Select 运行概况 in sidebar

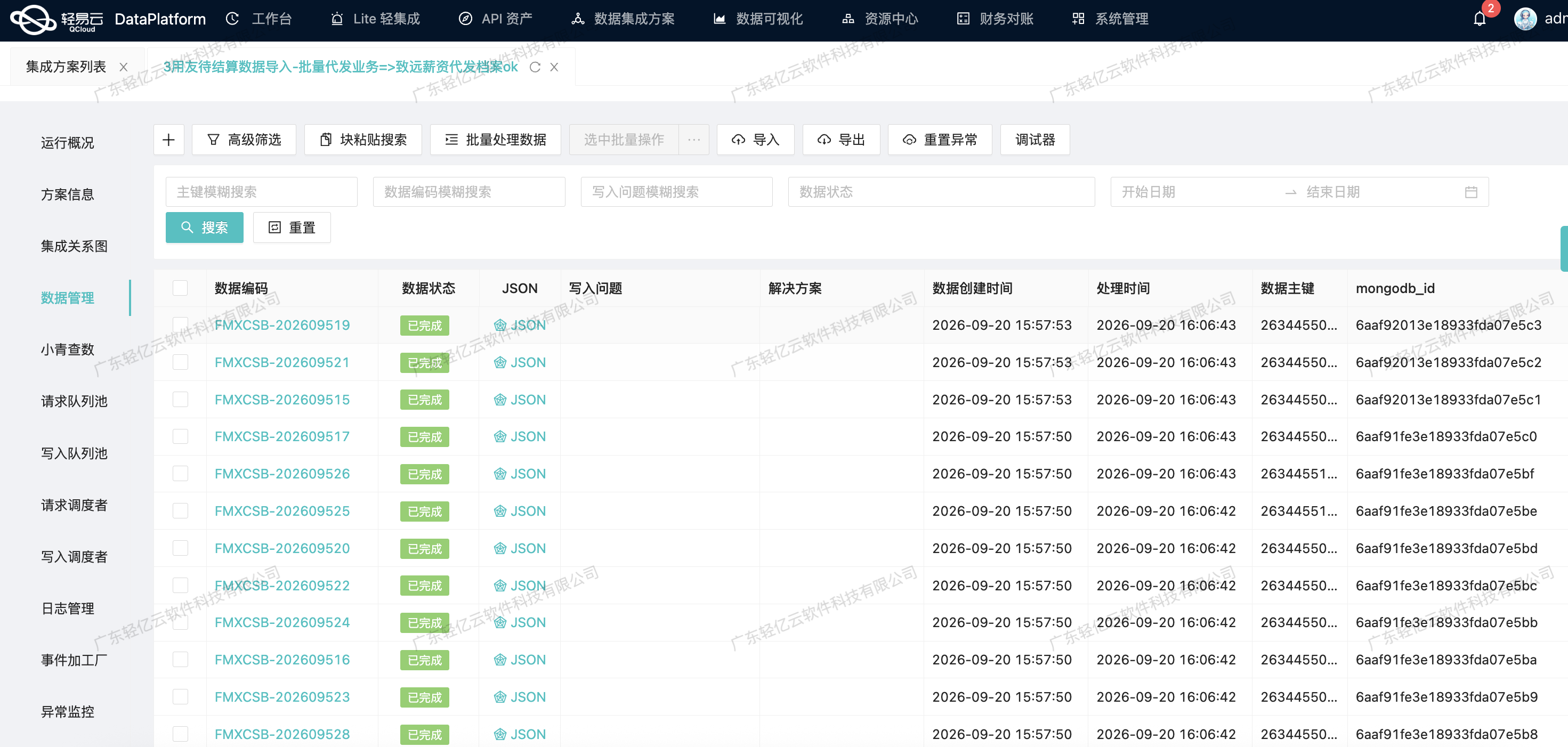[x=68, y=143]
